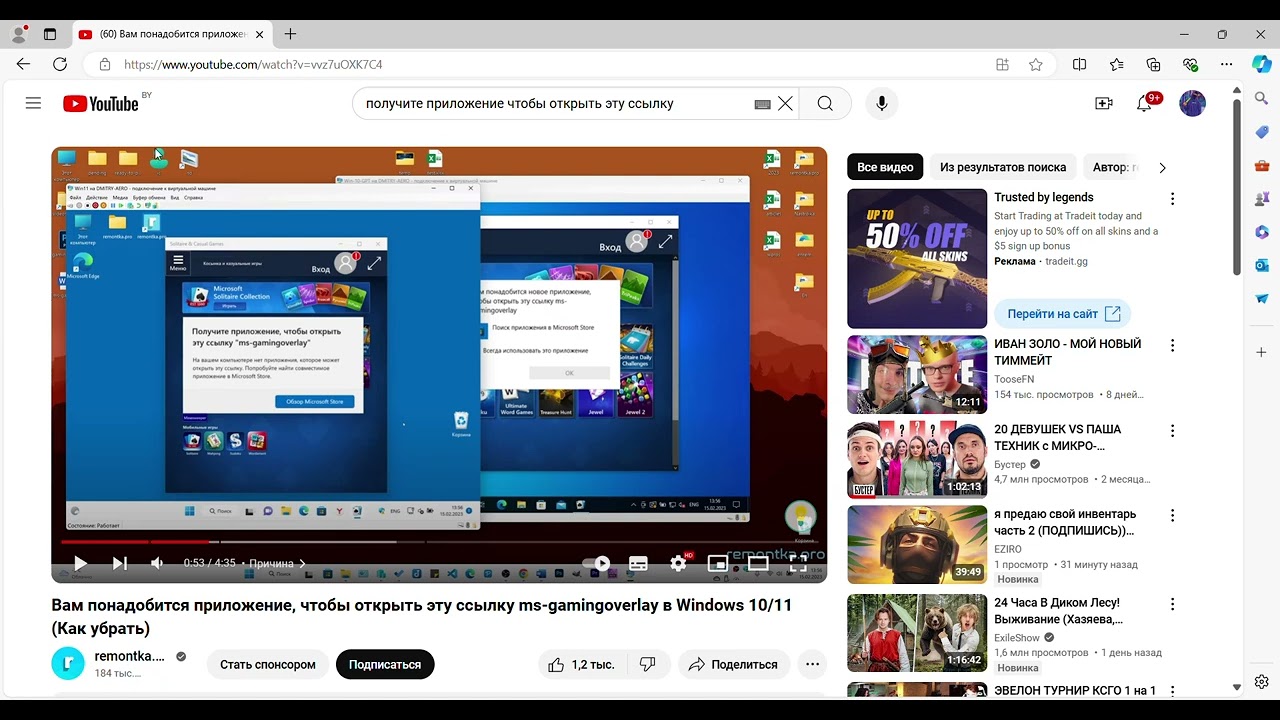Submit search with magnifier button
This screenshot has width=1280, height=720.
(825, 103)
